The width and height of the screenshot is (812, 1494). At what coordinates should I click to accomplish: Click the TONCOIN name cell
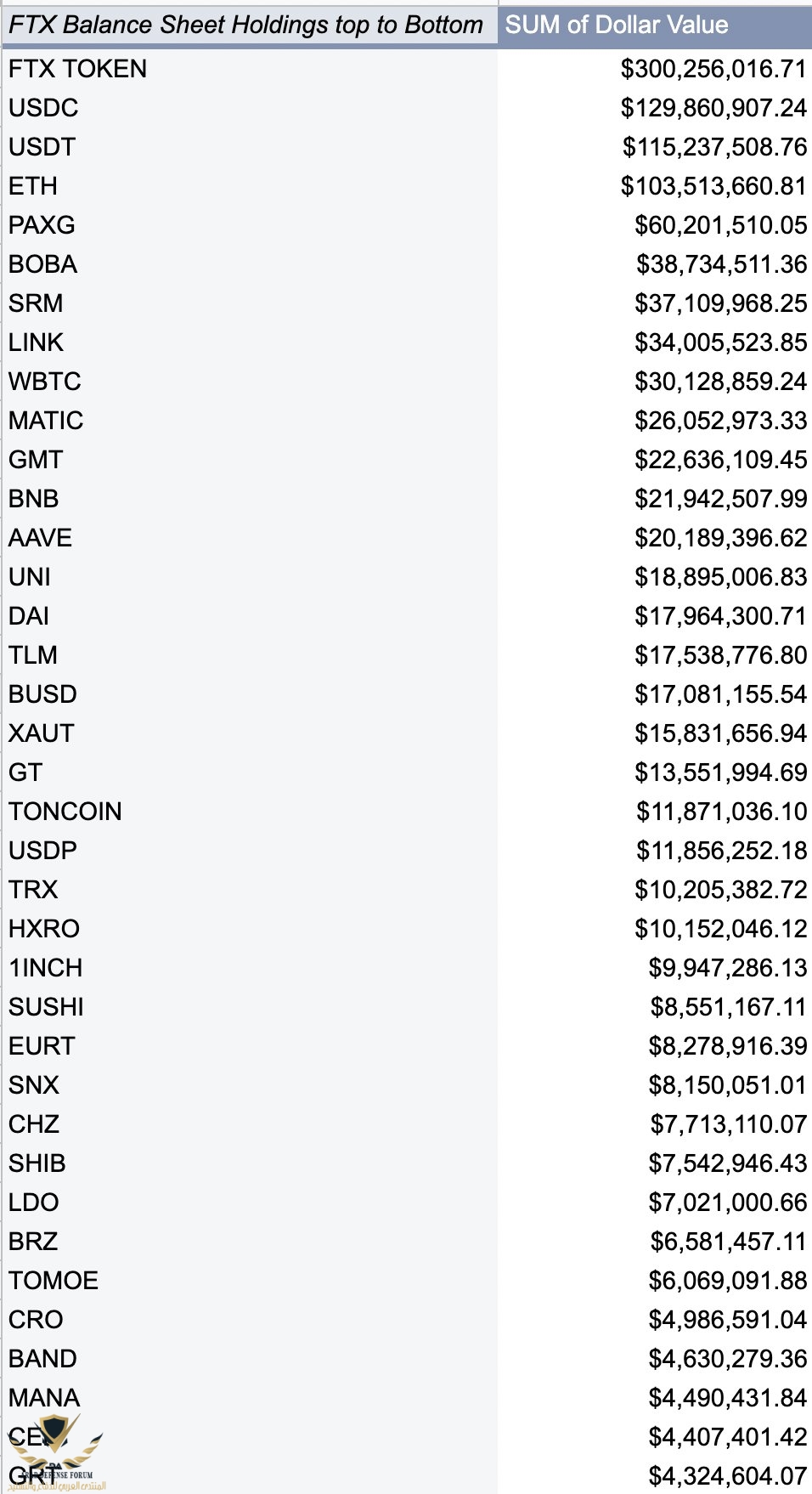tap(65, 812)
